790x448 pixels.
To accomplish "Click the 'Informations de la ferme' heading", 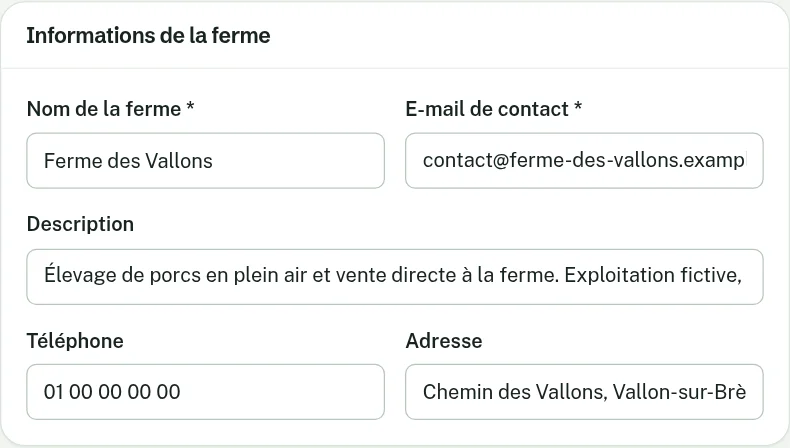I will tap(148, 36).
